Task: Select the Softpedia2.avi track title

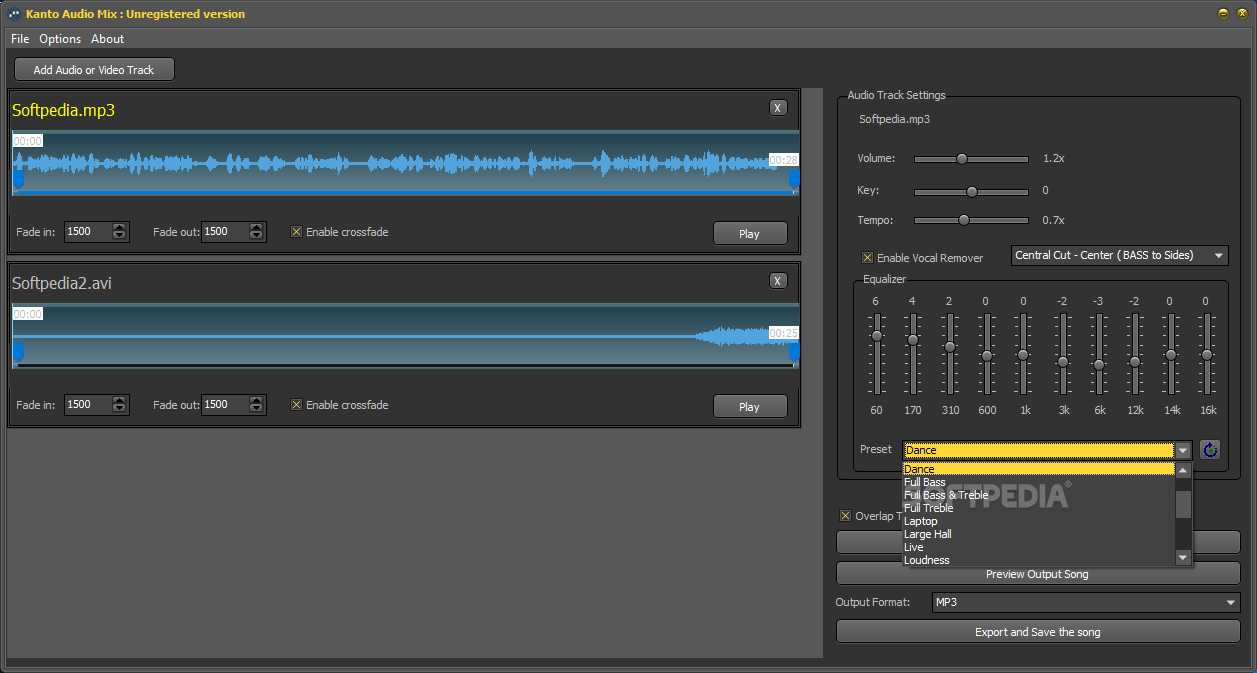Action: pos(62,283)
